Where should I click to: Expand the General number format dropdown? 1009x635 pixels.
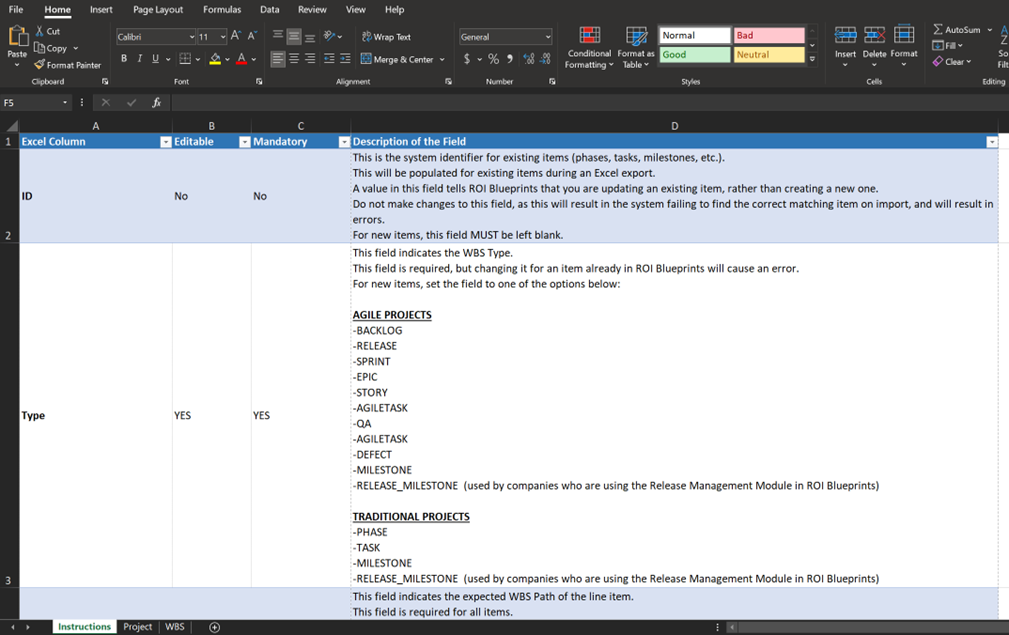[x=548, y=37]
